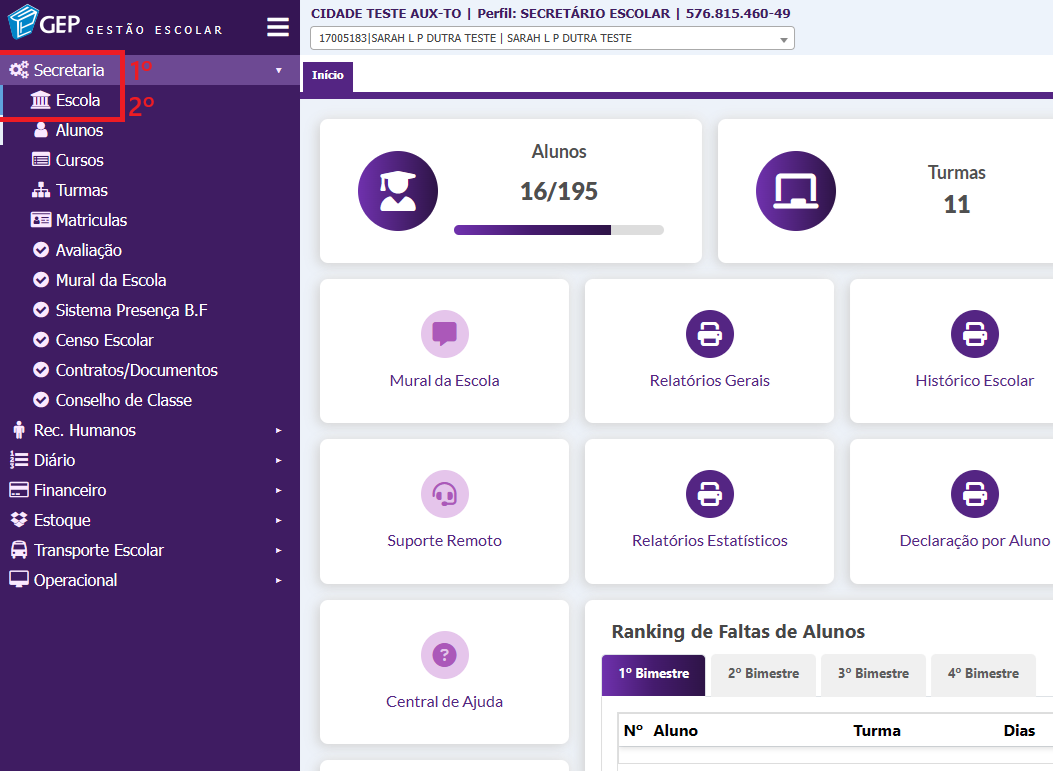Select the Início tab
1053x771 pixels.
point(327,76)
